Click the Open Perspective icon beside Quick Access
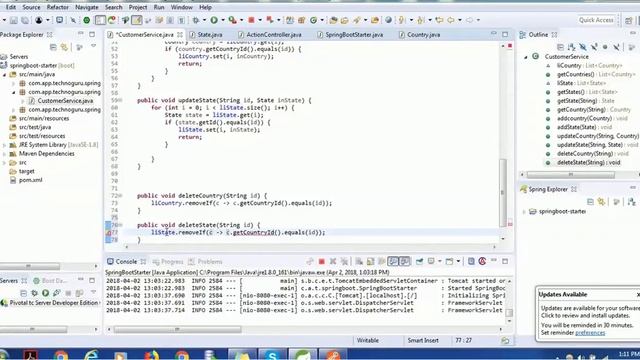The width and height of the screenshot is (640, 360). point(629,20)
